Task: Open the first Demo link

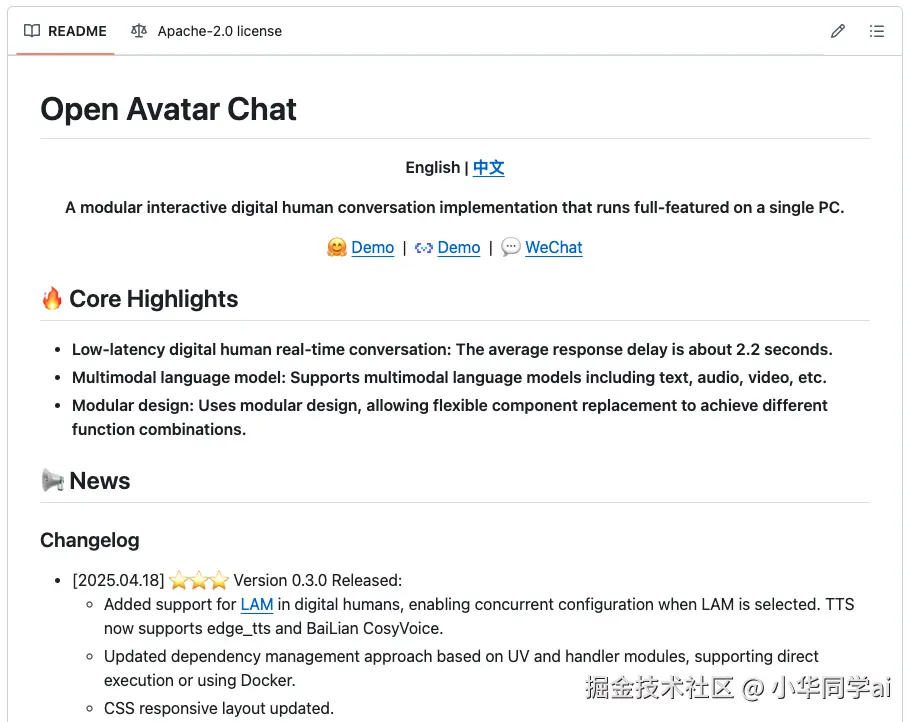Action: (x=373, y=247)
